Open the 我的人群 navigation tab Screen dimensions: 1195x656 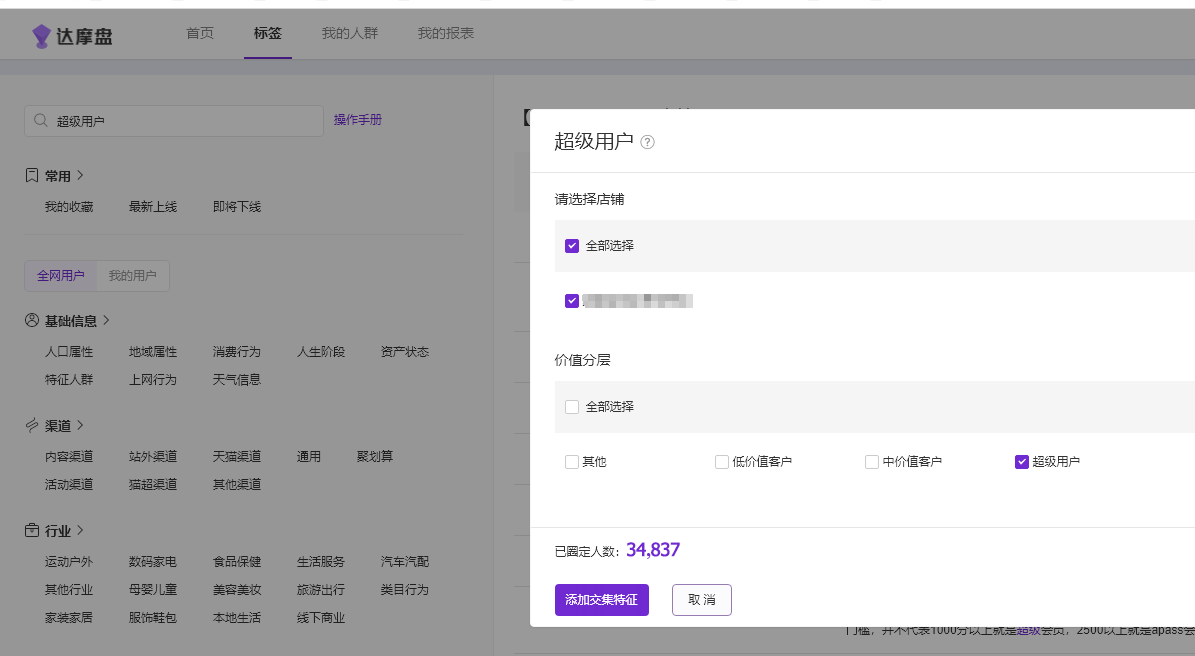[x=350, y=33]
